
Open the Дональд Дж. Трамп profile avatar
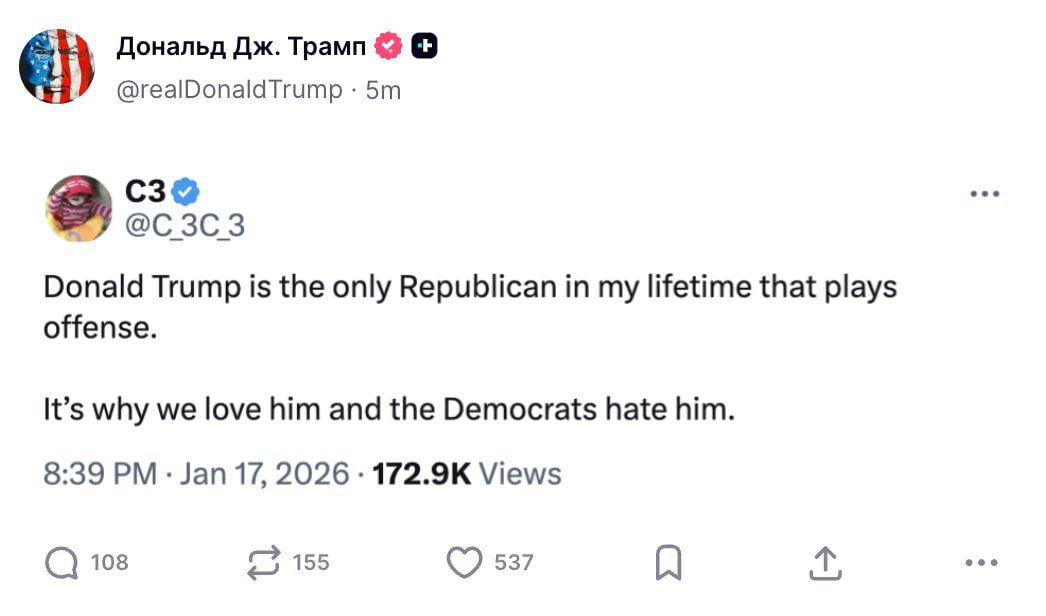[57, 66]
